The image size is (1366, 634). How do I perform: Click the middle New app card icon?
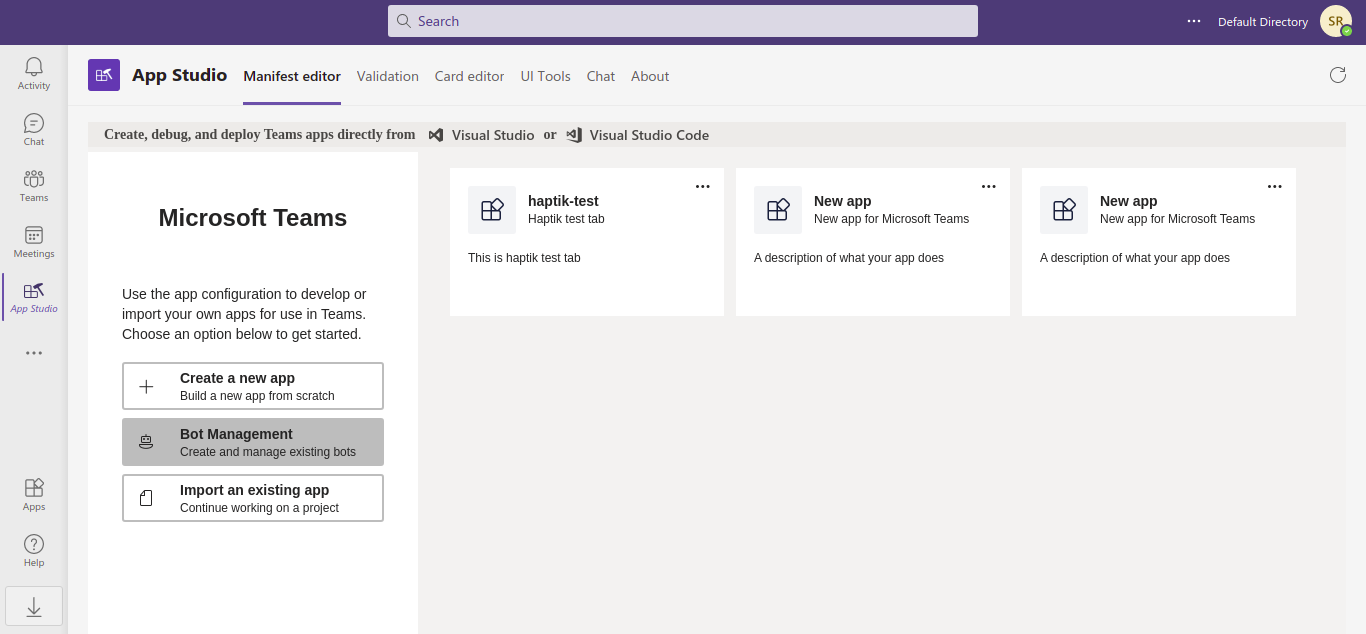[x=778, y=210]
